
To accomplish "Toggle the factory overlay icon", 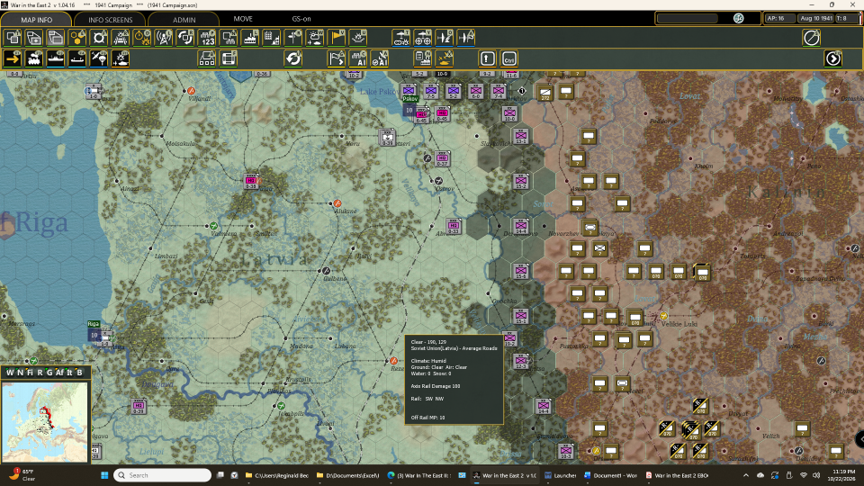I will coord(250,38).
